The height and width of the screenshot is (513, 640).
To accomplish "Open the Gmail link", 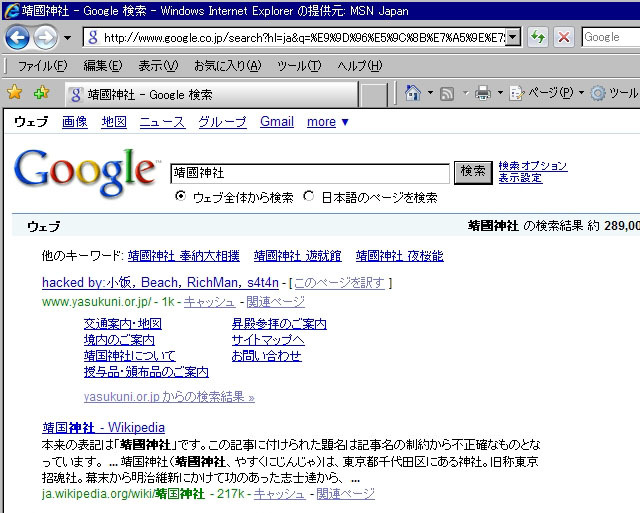I will [277, 122].
